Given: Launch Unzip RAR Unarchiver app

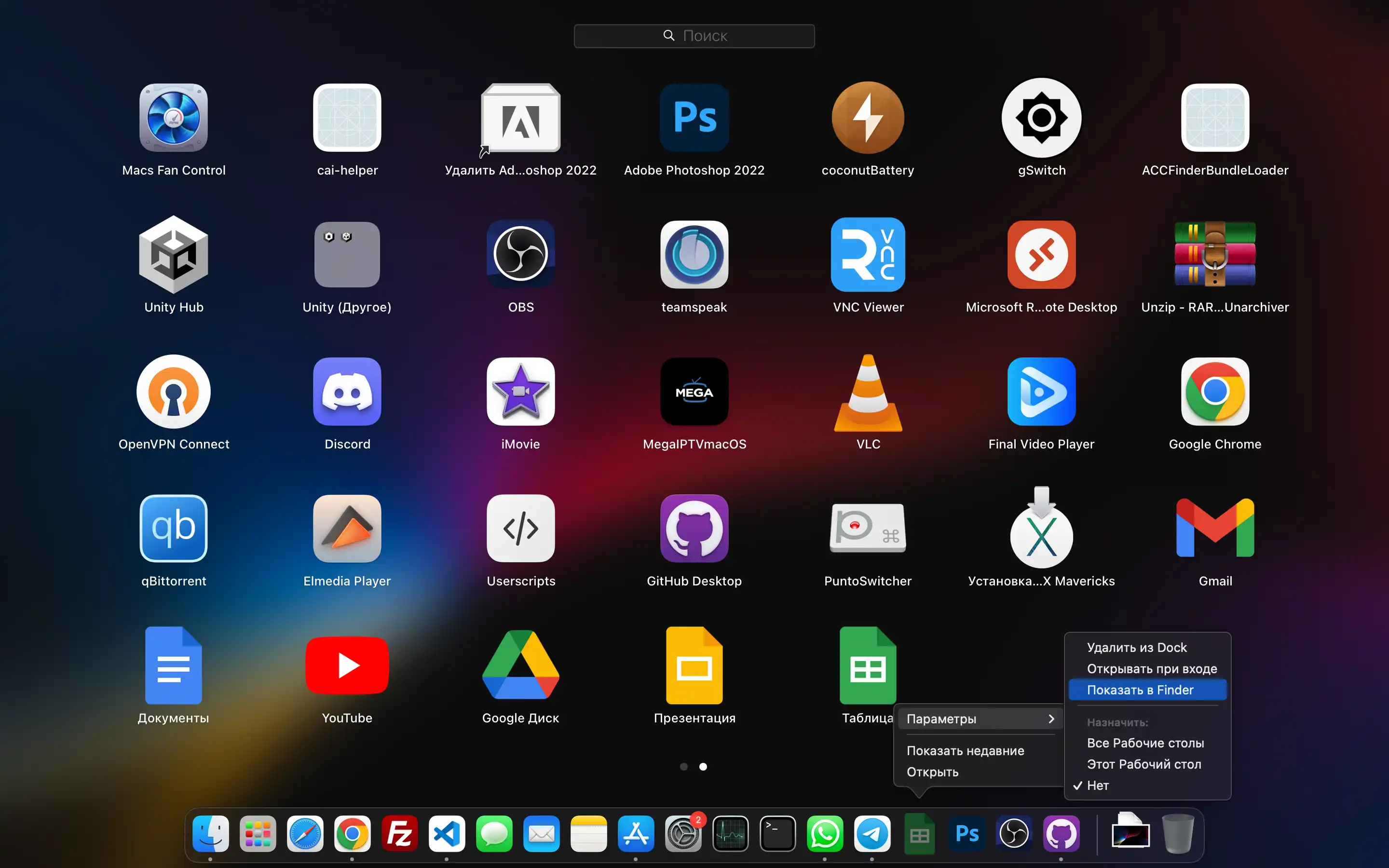Looking at the screenshot, I should pyautogui.click(x=1215, y=254).
